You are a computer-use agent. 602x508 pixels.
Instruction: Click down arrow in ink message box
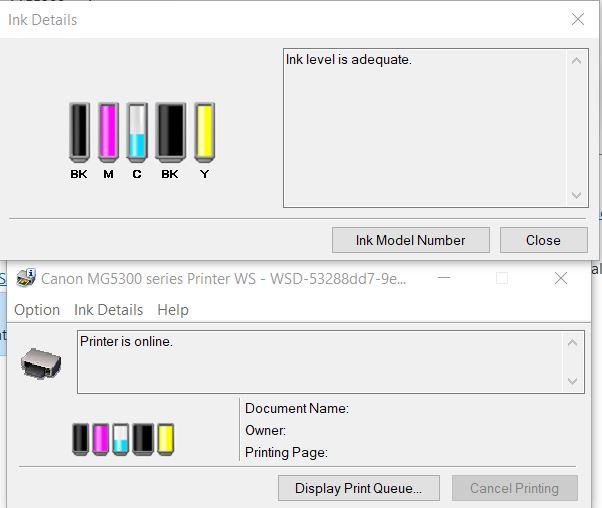point(576,195)
